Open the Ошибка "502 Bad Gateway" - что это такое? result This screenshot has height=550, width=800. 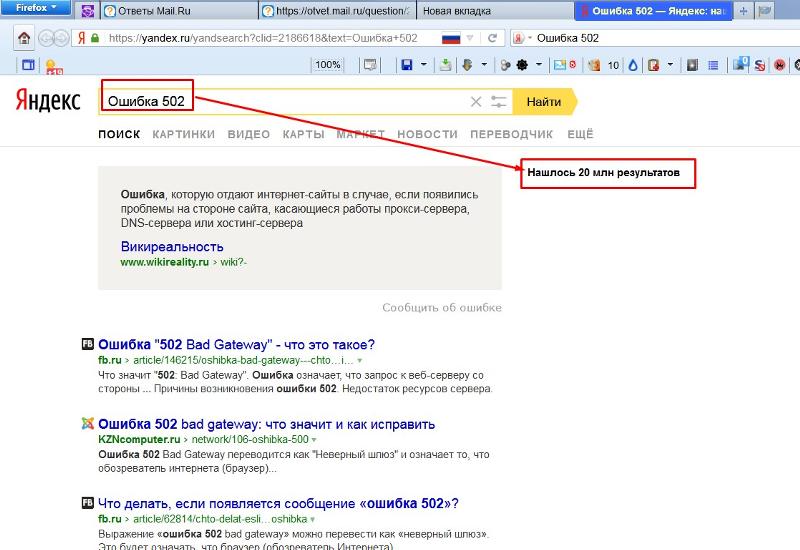click(236, 344)
